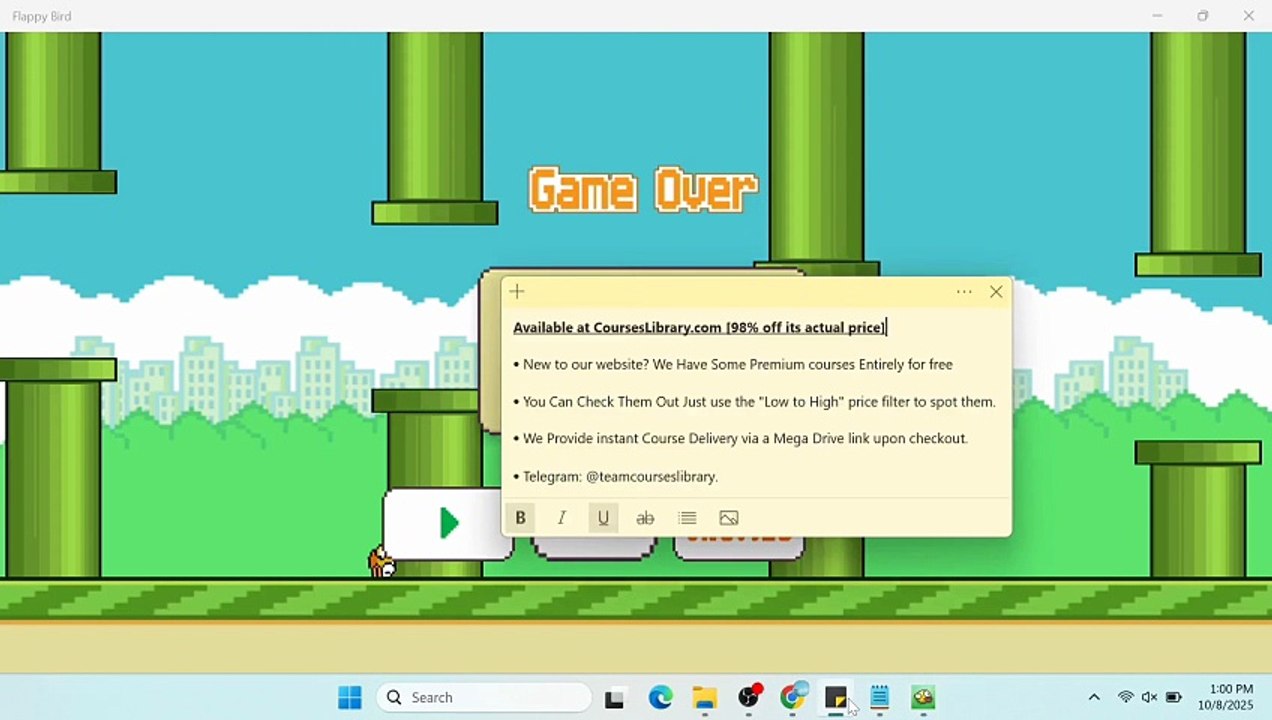1272x720 pixels.
Task: Click the 'Telegram: @teamcourseslibrary.' line
Action: pos(616,477)
